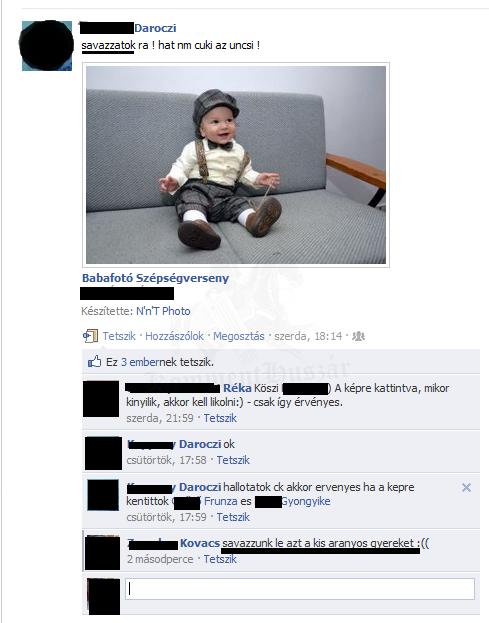489x623 pixels.
Task: Click the friends audience icon after timestamp
Action: [358, 336]
